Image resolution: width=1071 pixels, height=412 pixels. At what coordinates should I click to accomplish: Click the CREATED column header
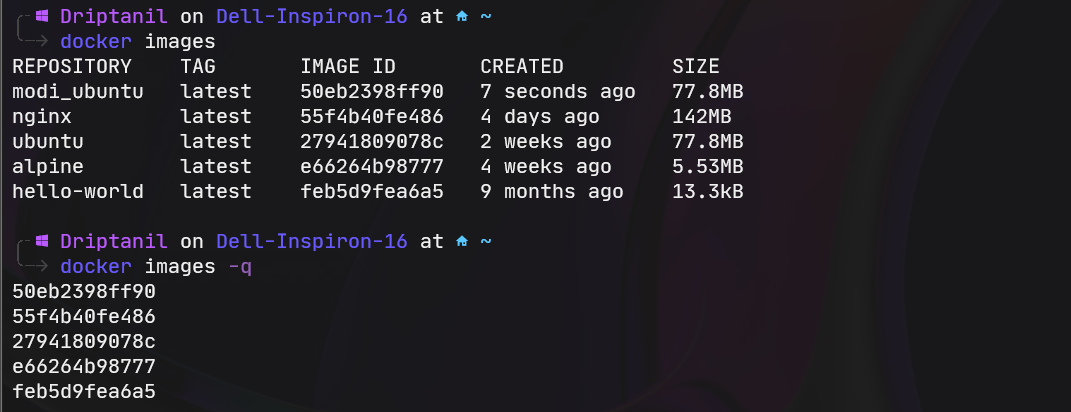tap(522, 67)
